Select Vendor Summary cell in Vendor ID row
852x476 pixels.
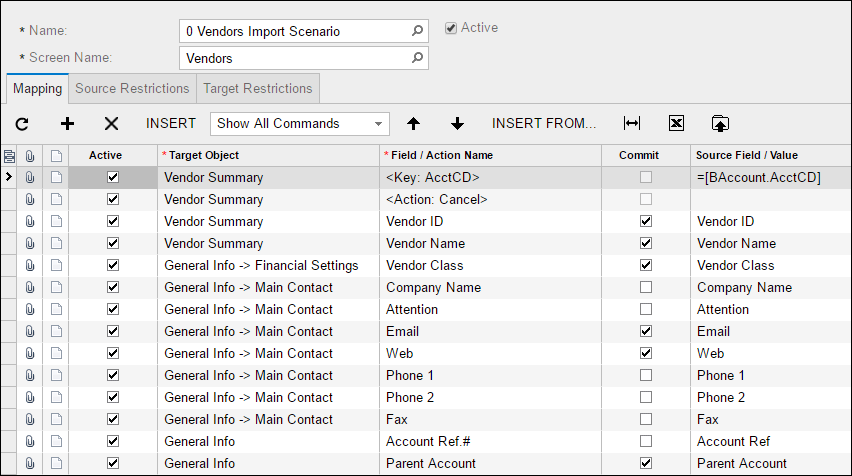pos(268,221)
